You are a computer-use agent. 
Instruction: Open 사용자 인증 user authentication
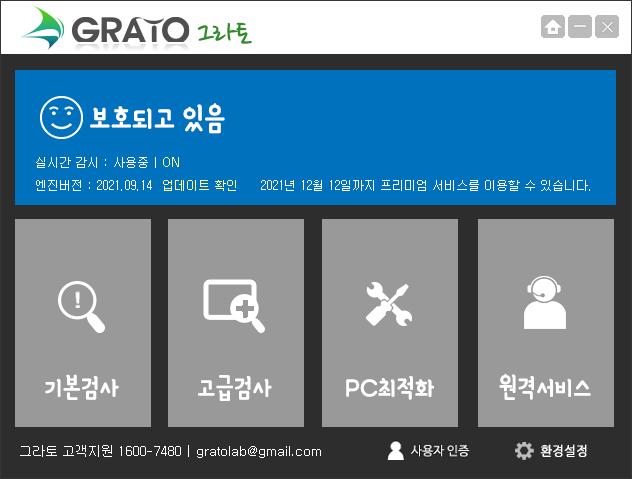[x=440, y=451]
